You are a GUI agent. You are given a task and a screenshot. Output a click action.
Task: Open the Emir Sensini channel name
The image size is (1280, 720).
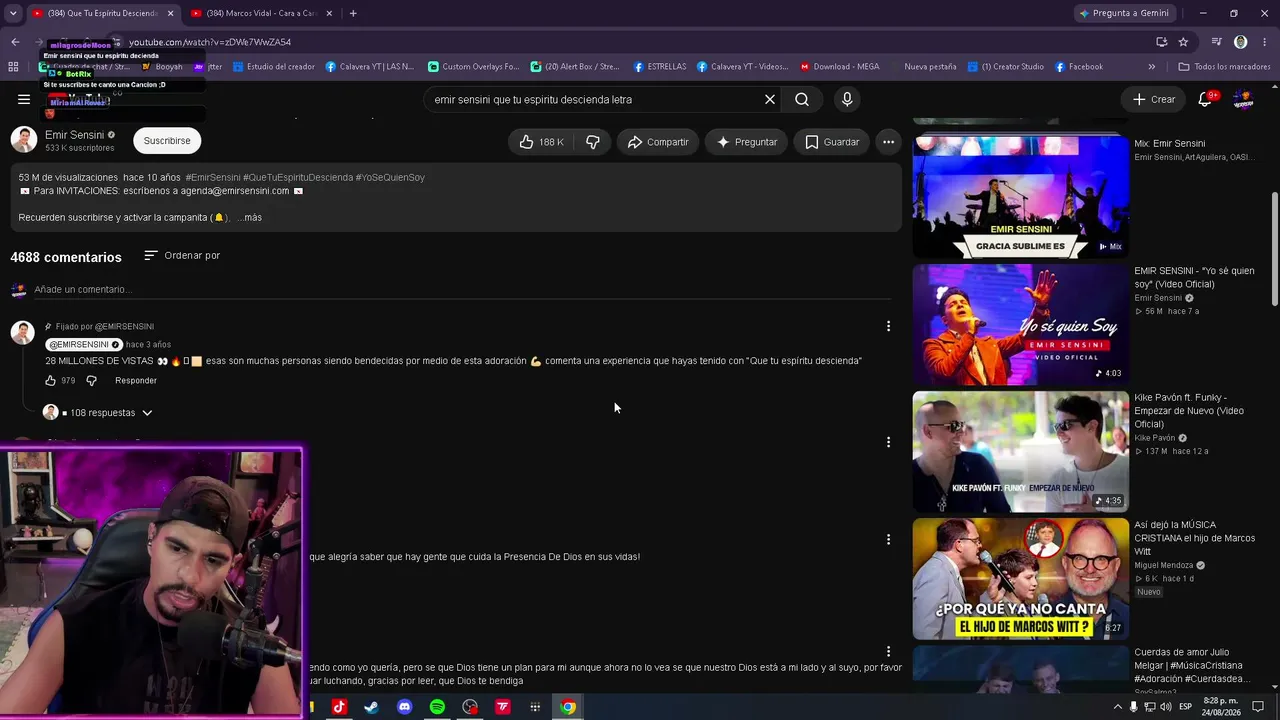click(74, 135)
